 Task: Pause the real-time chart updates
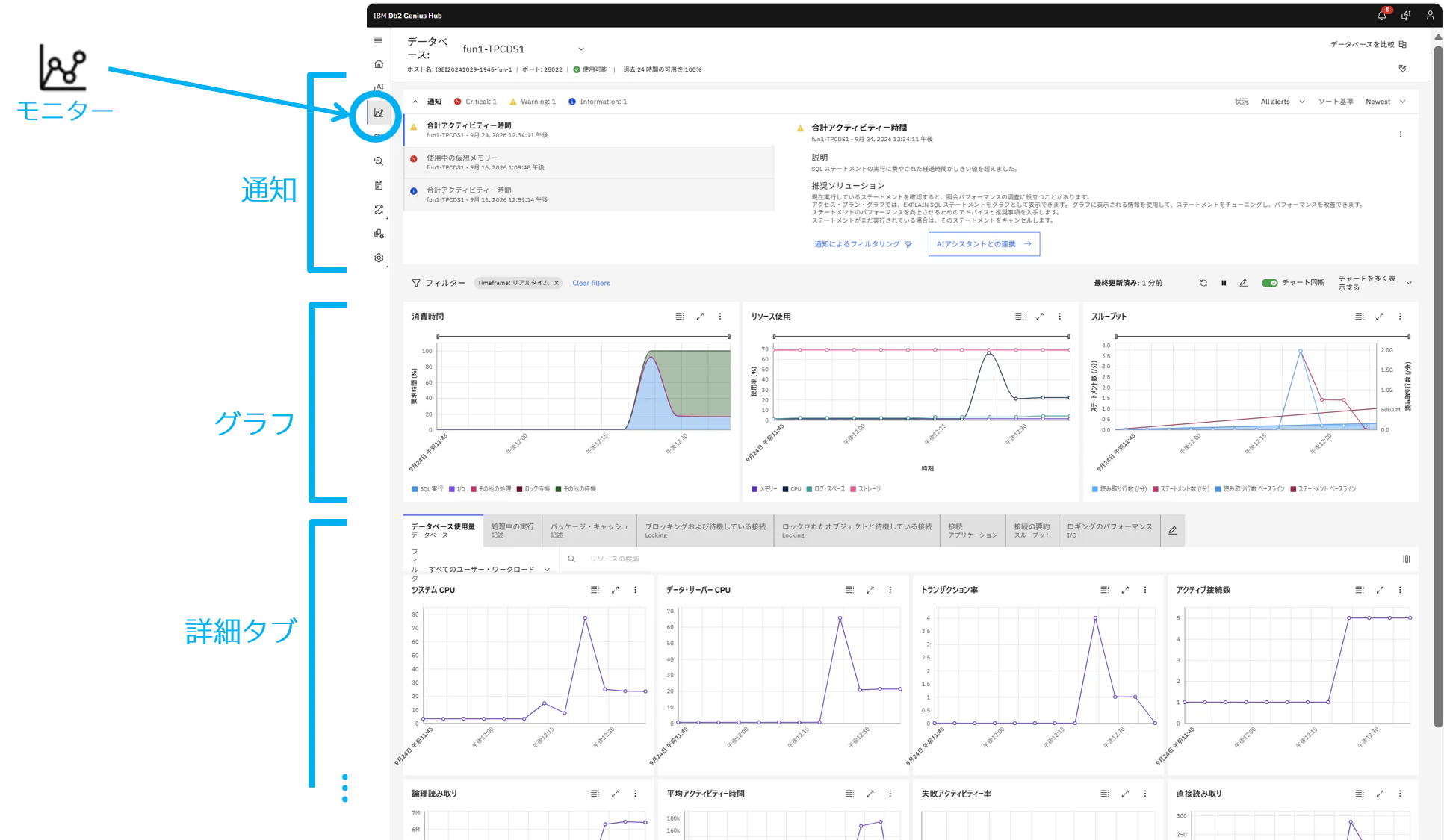(x=1224, y=283)
